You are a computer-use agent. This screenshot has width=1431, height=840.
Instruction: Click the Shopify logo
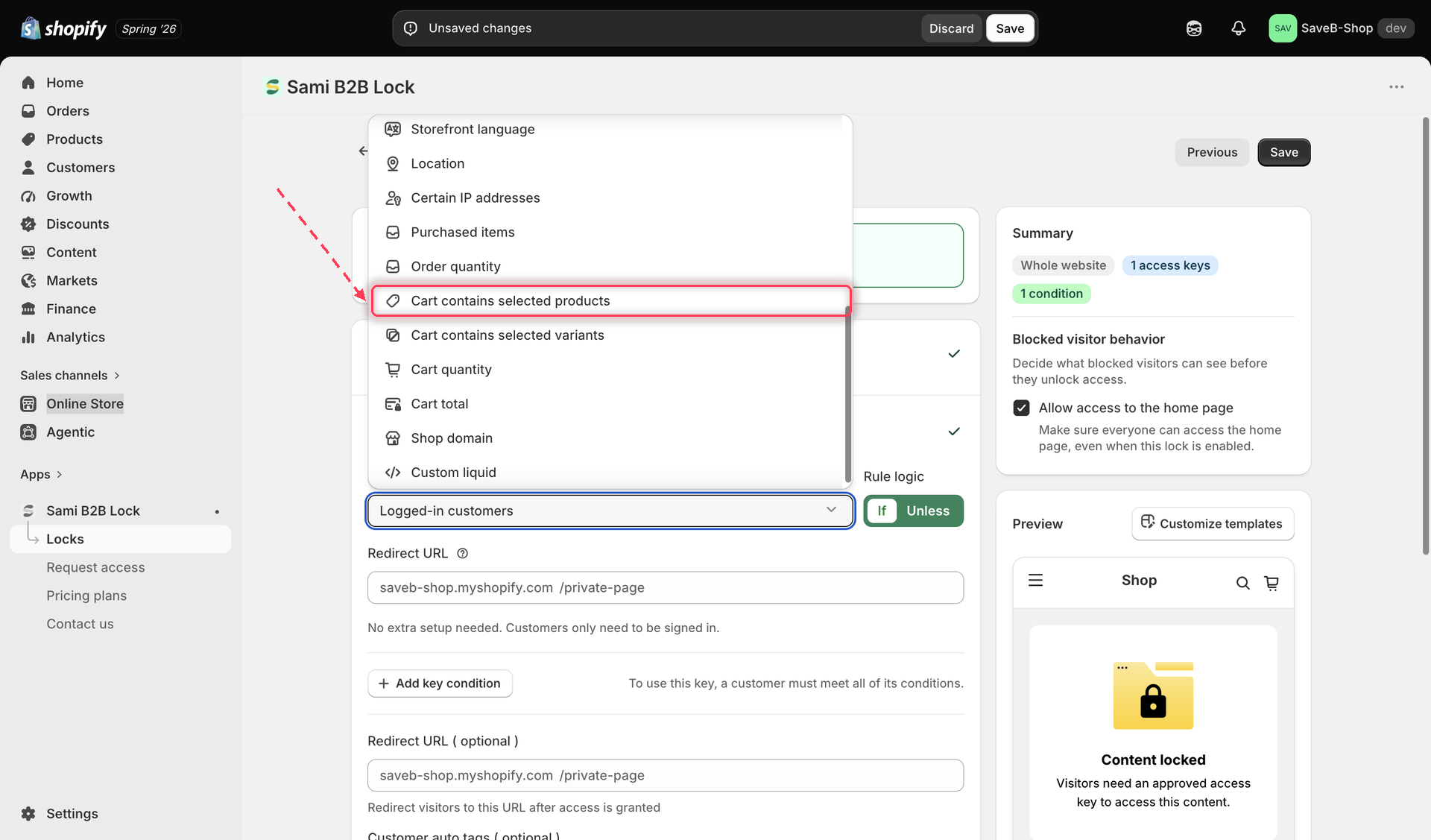tap(63, 28)
